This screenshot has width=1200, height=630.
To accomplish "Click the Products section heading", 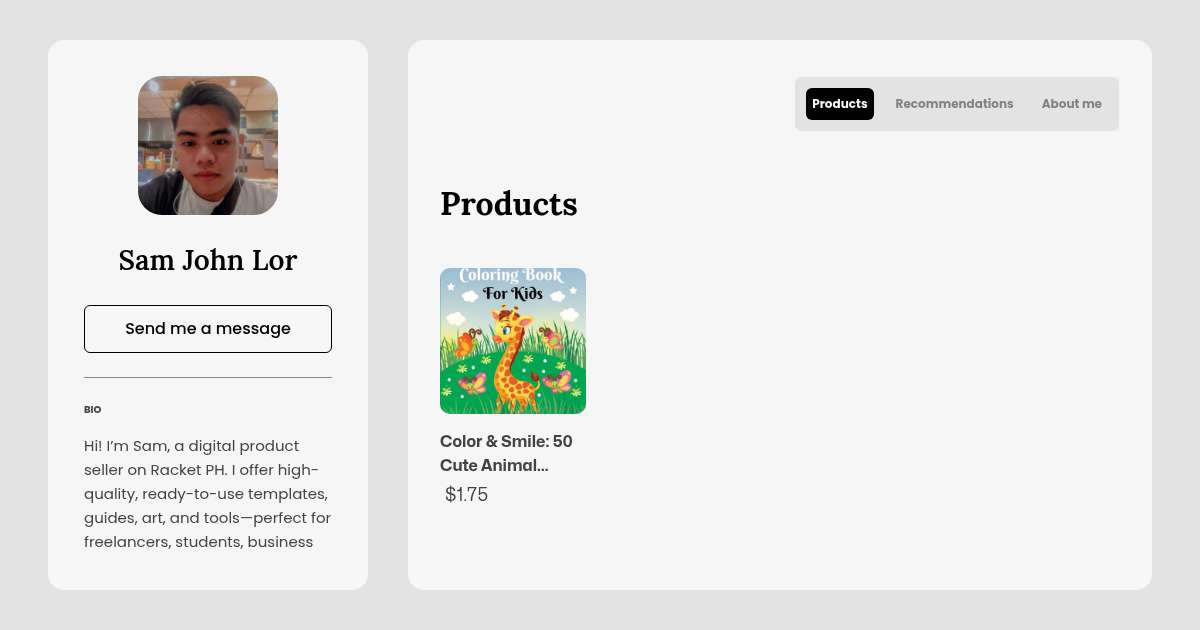I will click(509, 204).
